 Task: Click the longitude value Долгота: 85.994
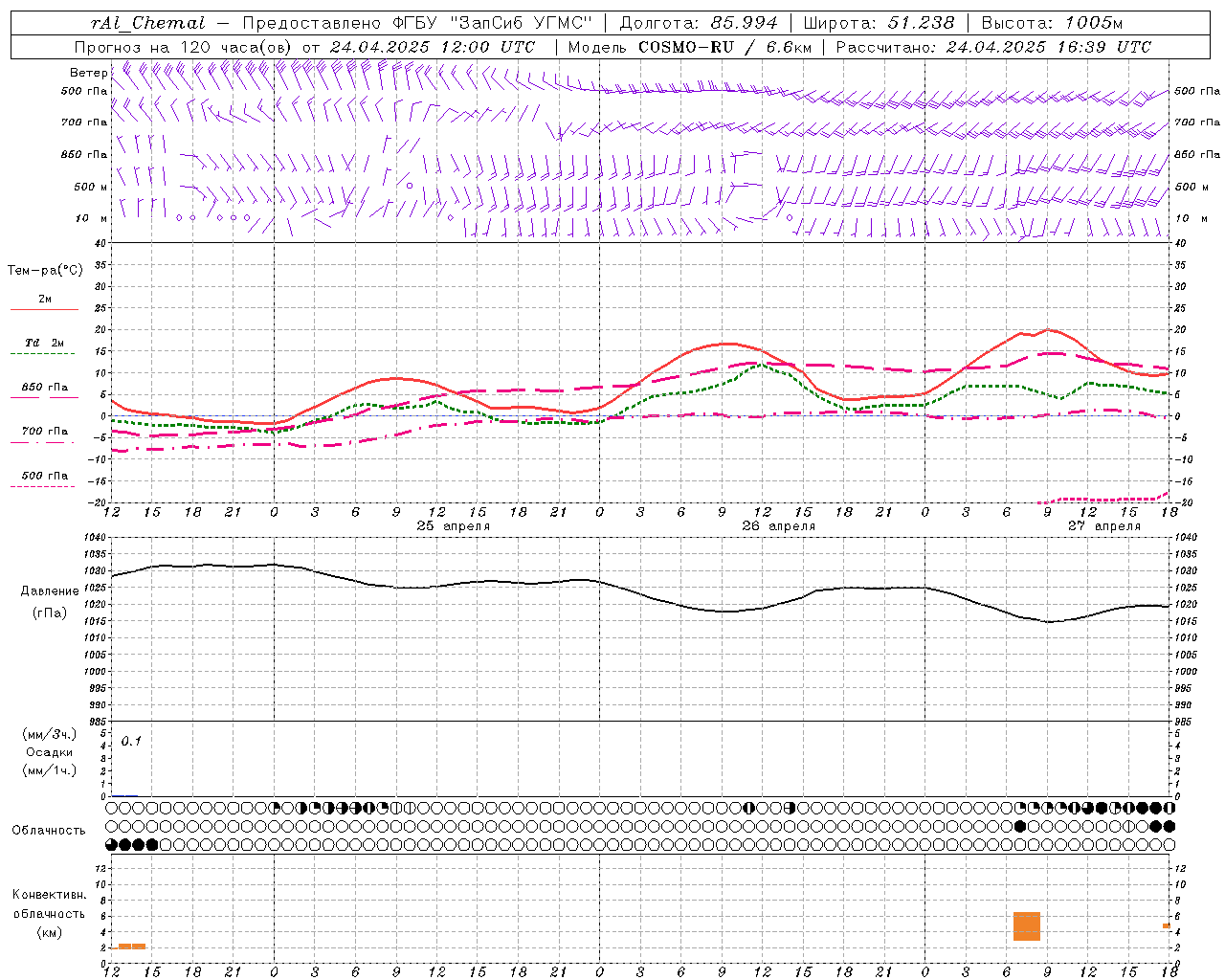699,23
